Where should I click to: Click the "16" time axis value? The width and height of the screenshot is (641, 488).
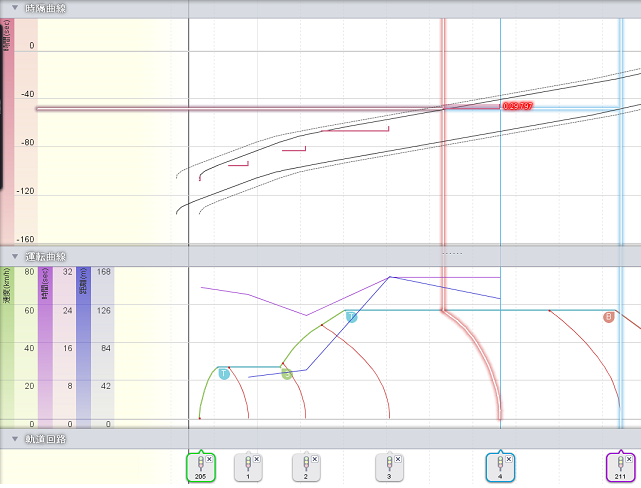(67, 348)
